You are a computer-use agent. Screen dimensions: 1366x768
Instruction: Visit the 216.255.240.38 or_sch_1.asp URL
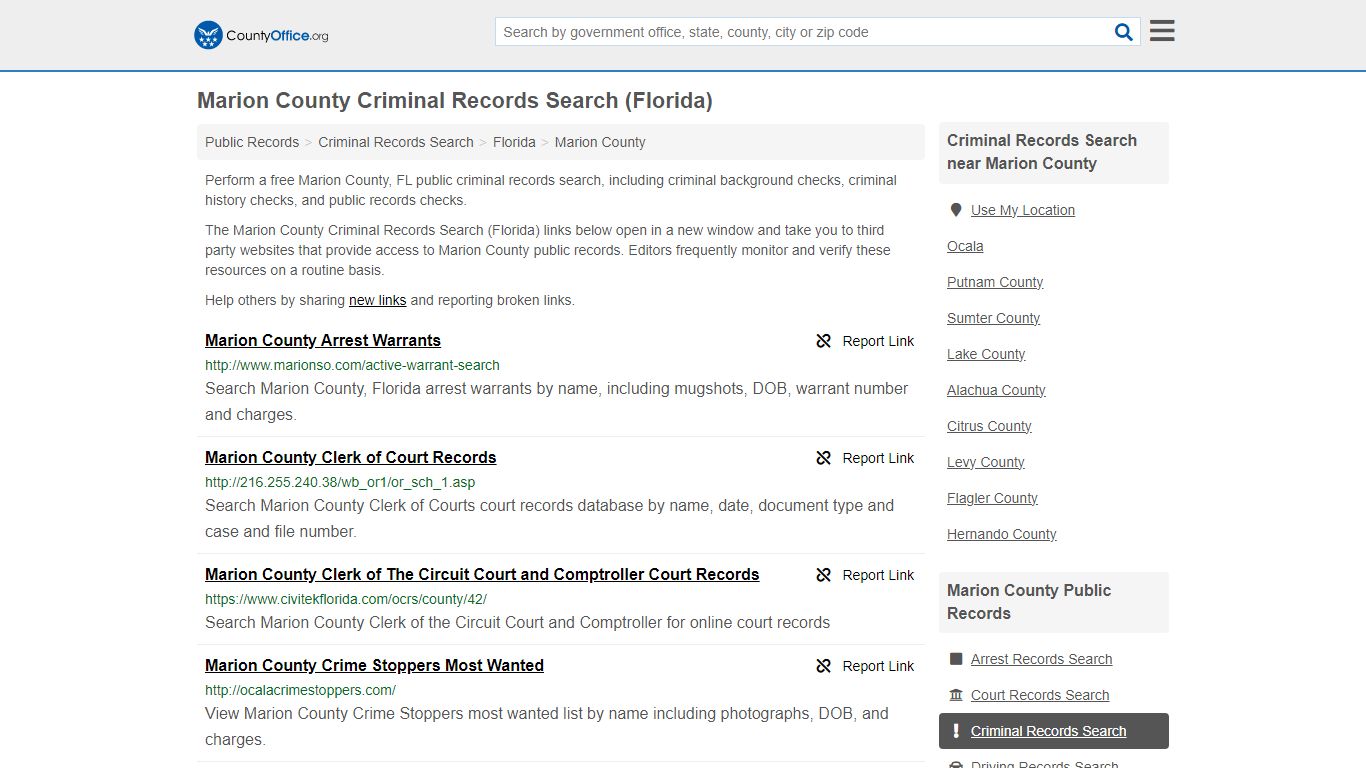340,482
